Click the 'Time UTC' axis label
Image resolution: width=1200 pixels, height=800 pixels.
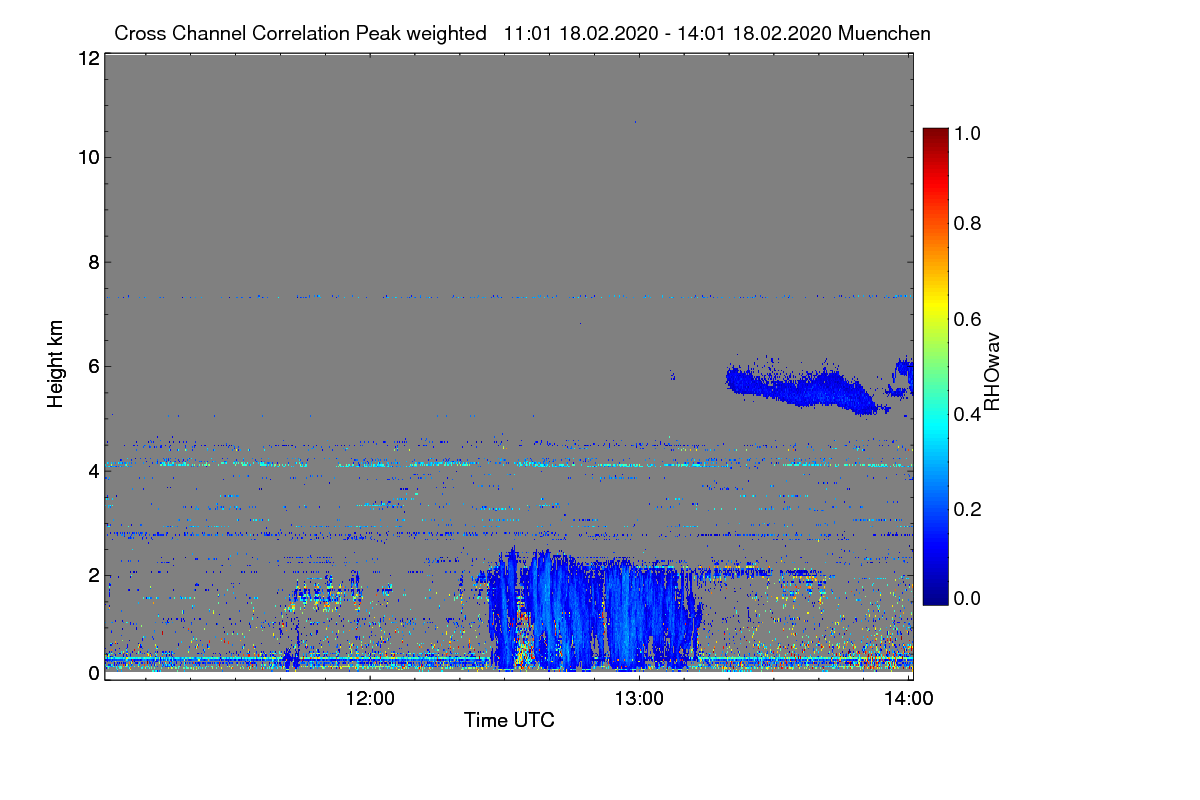click(509, 719)
